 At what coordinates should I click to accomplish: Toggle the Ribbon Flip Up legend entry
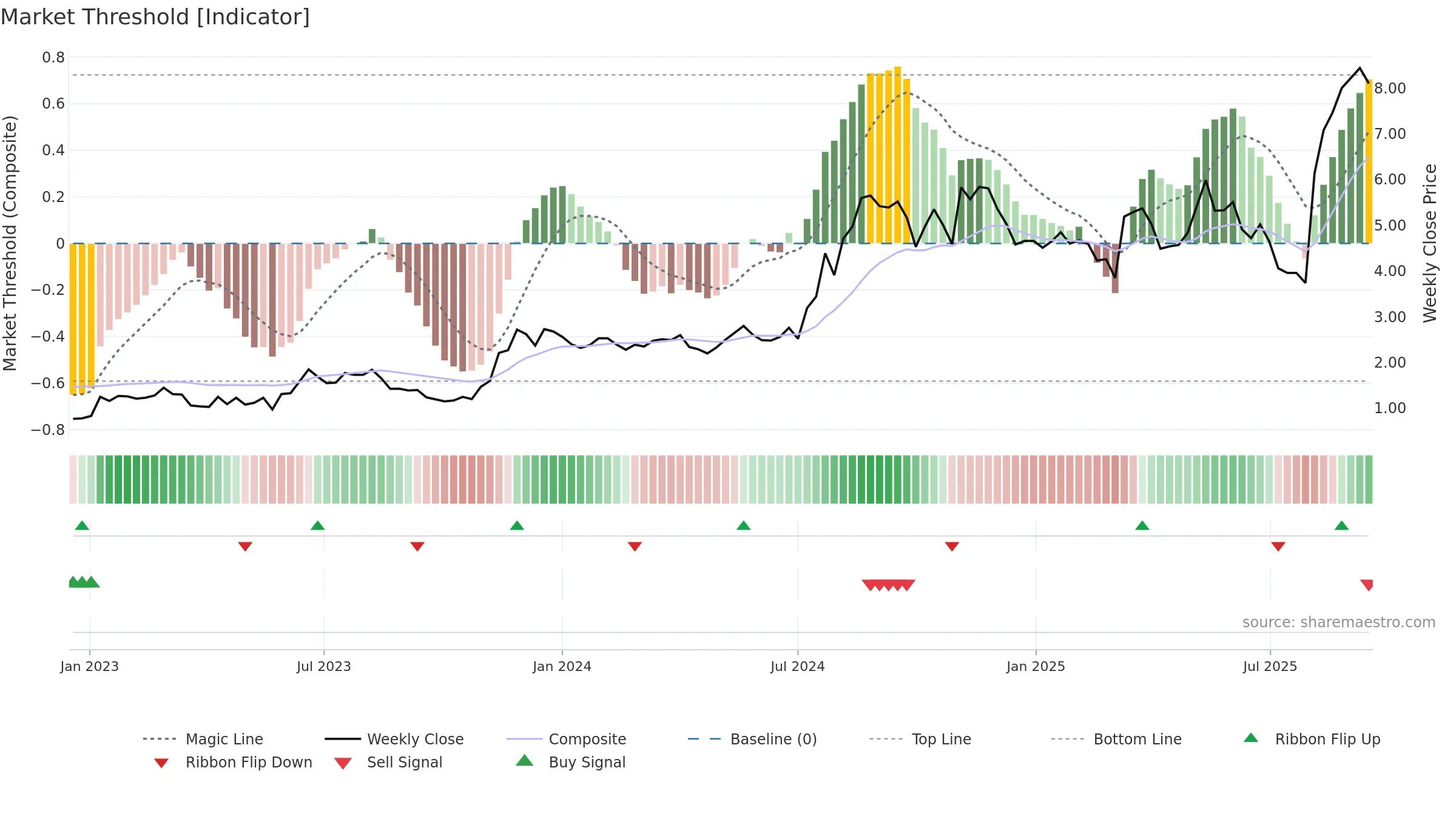click(1312, 739)
